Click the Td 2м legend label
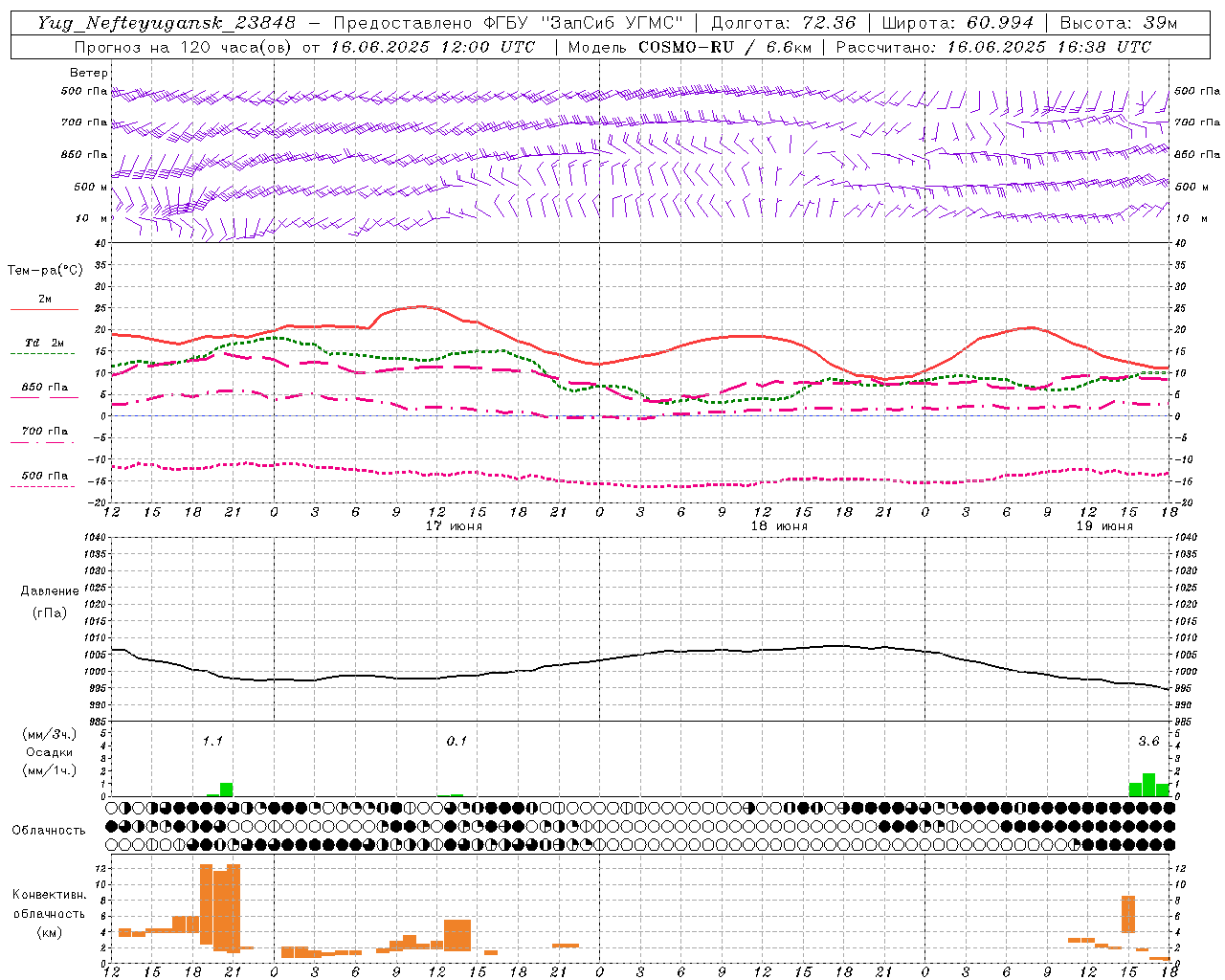1225x980 pixels. (45, 343)
